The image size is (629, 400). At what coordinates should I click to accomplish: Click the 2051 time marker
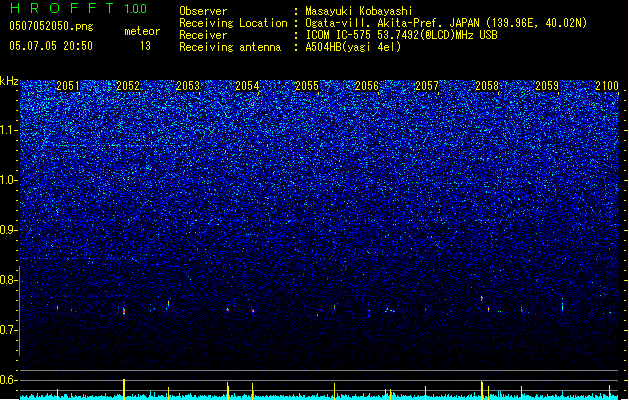coord(68,86)
